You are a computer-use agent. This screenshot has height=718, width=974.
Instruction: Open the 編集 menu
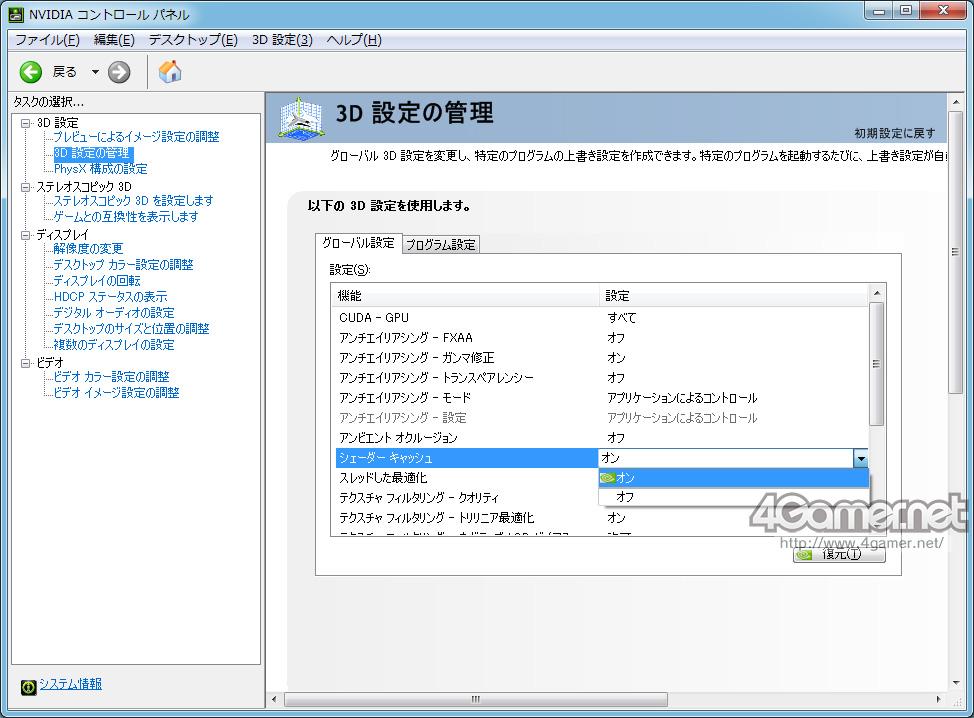(114, 40)
